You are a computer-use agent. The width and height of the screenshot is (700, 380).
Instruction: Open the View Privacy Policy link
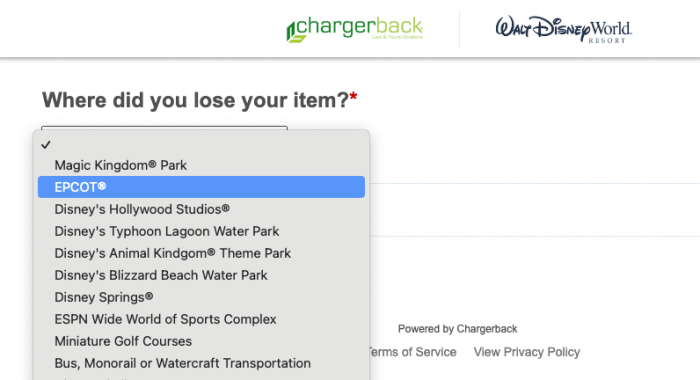[527, 352]
